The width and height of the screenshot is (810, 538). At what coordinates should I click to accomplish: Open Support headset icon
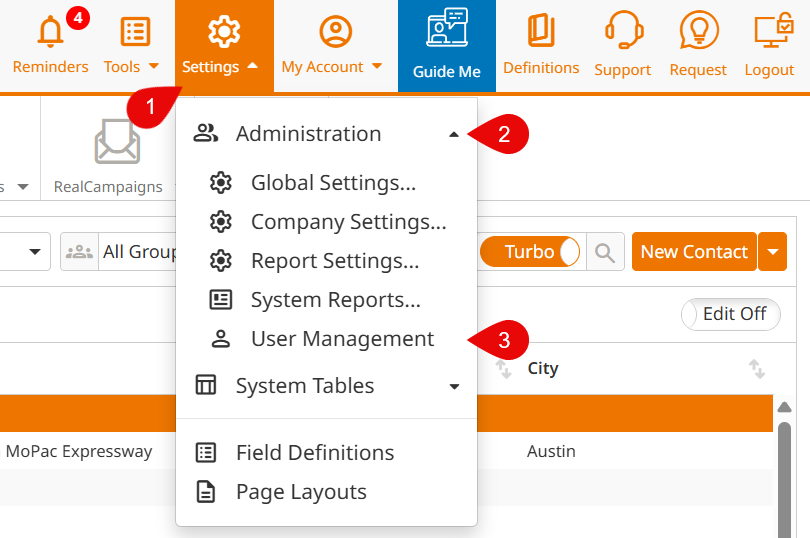624,29
